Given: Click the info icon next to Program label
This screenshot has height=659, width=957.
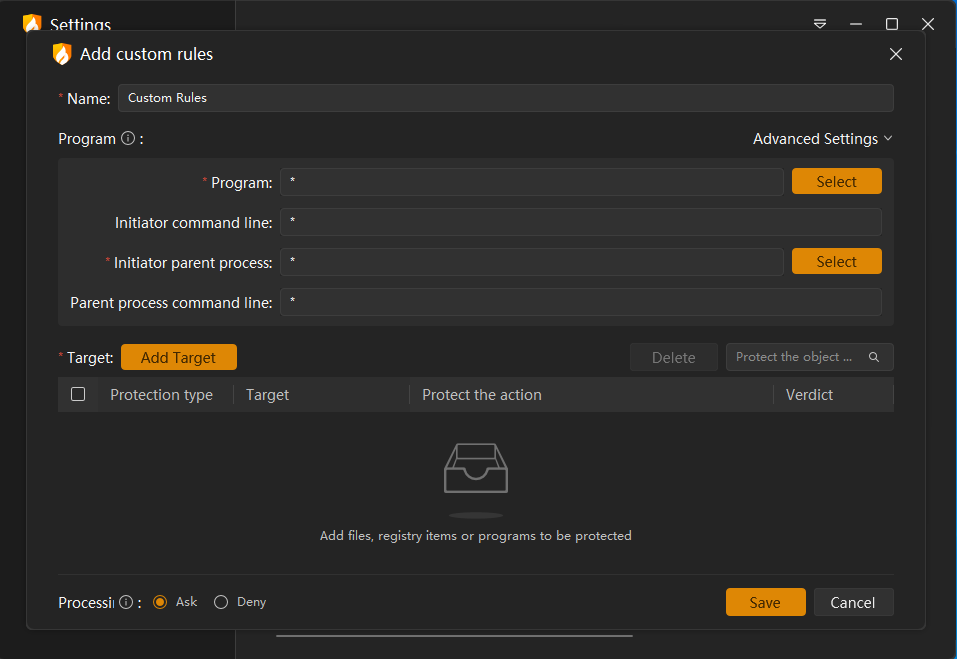Looking at the screenshot, I should (x=128, y=139).
